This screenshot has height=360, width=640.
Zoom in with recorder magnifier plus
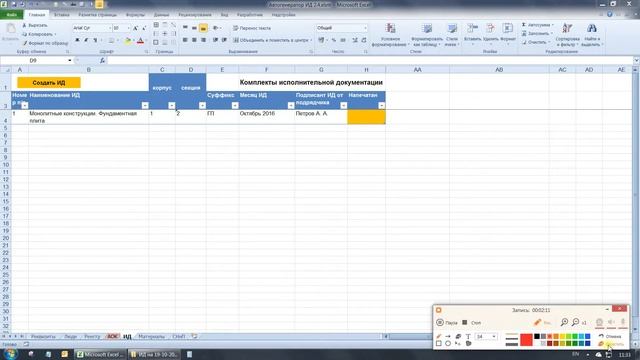pyautogui.click(x=564, y=322)
